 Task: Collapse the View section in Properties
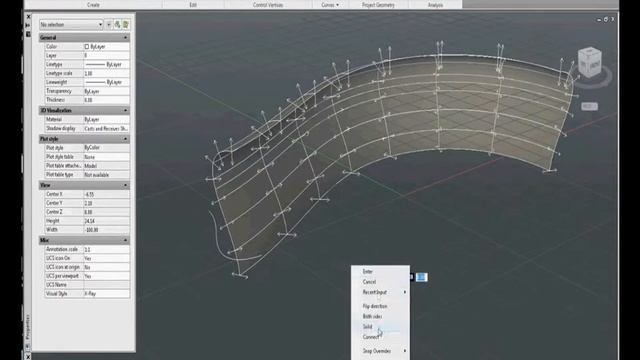126,185
